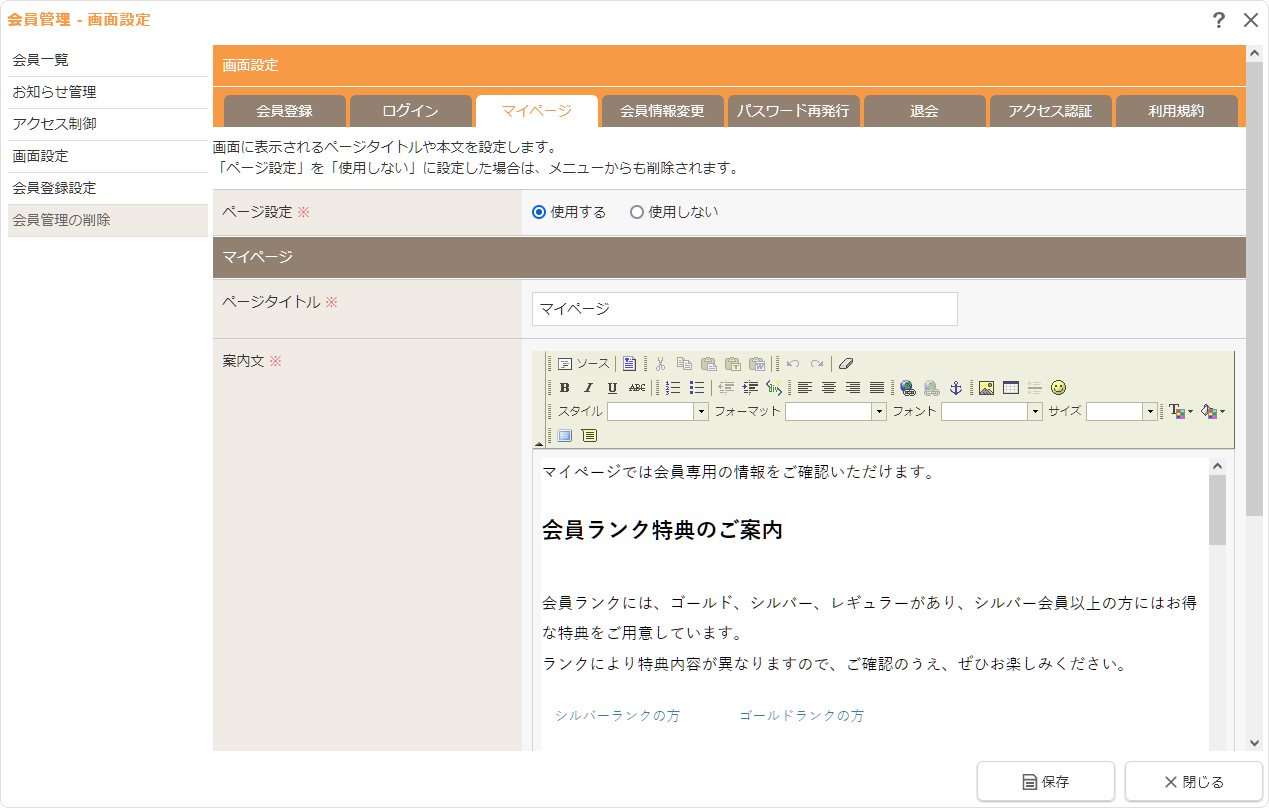The height and width of the screenshot is (808, 1269).
Task: Center-align the text
Action: coord(829,388)
